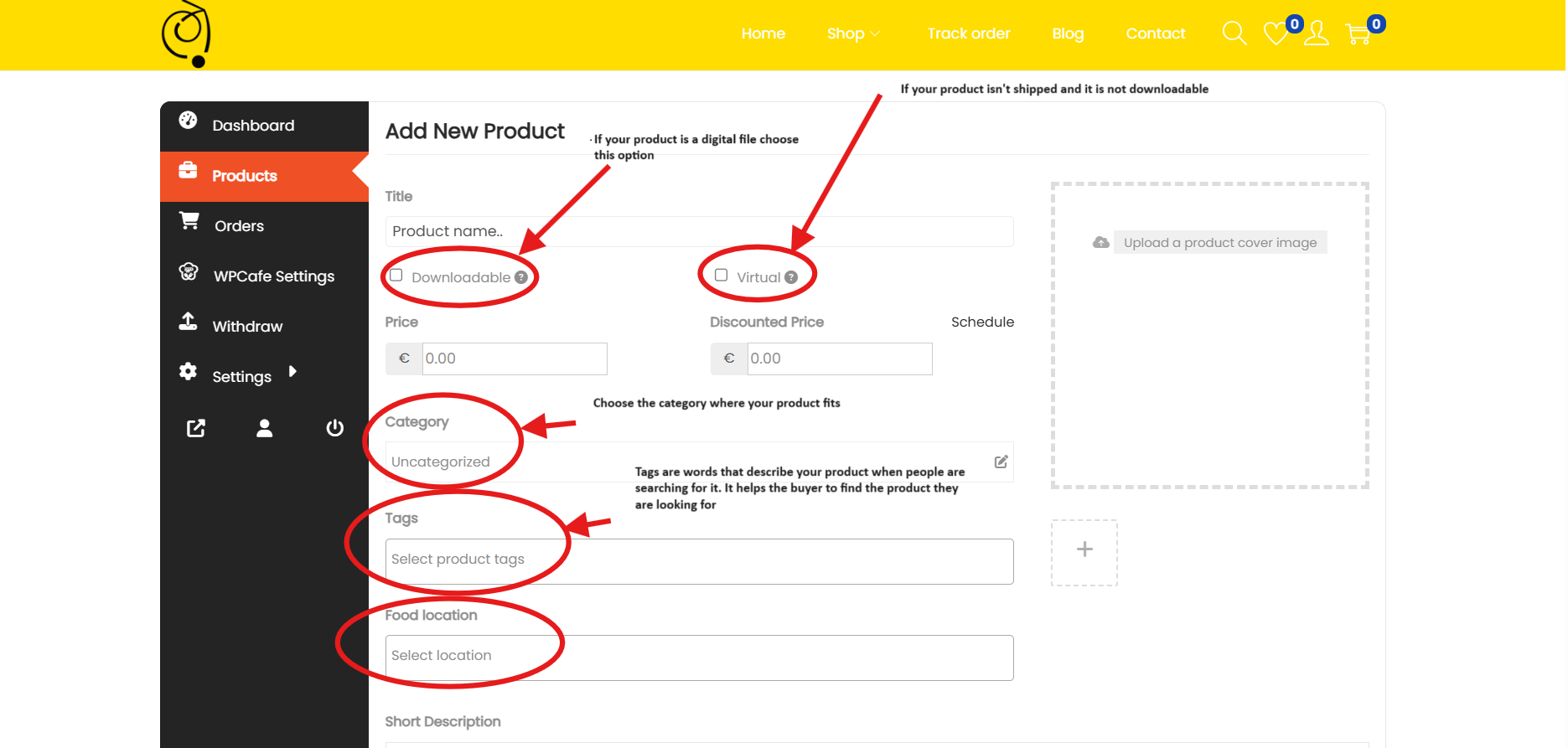Click the power logout icon in sidebar
This screenshot has height=748, width=1568.
334,428
